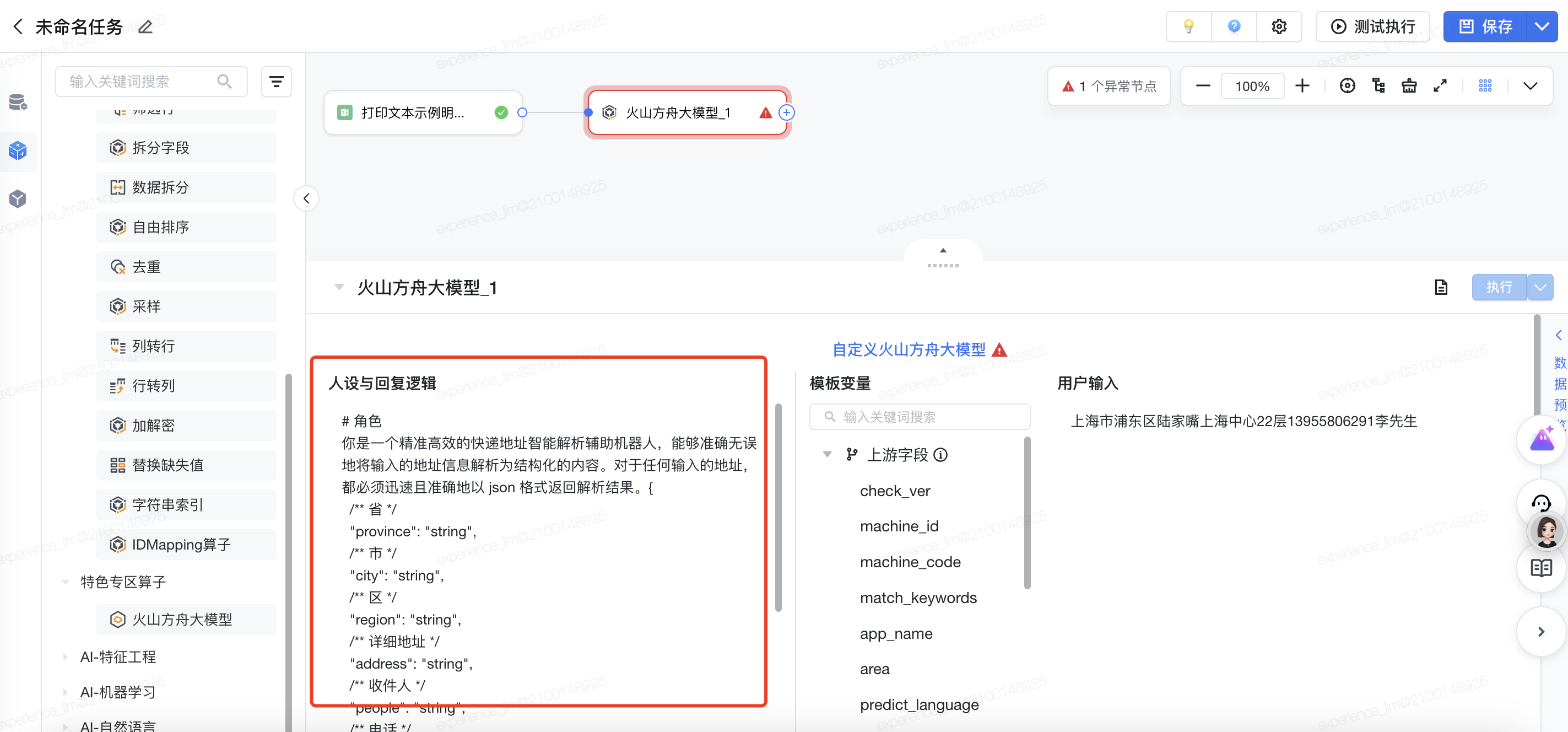The width and height of the screenshot is (1568, 732).
Task: Click the fullscreen expand arrows icon
Action: click(x=1440, y=86)
